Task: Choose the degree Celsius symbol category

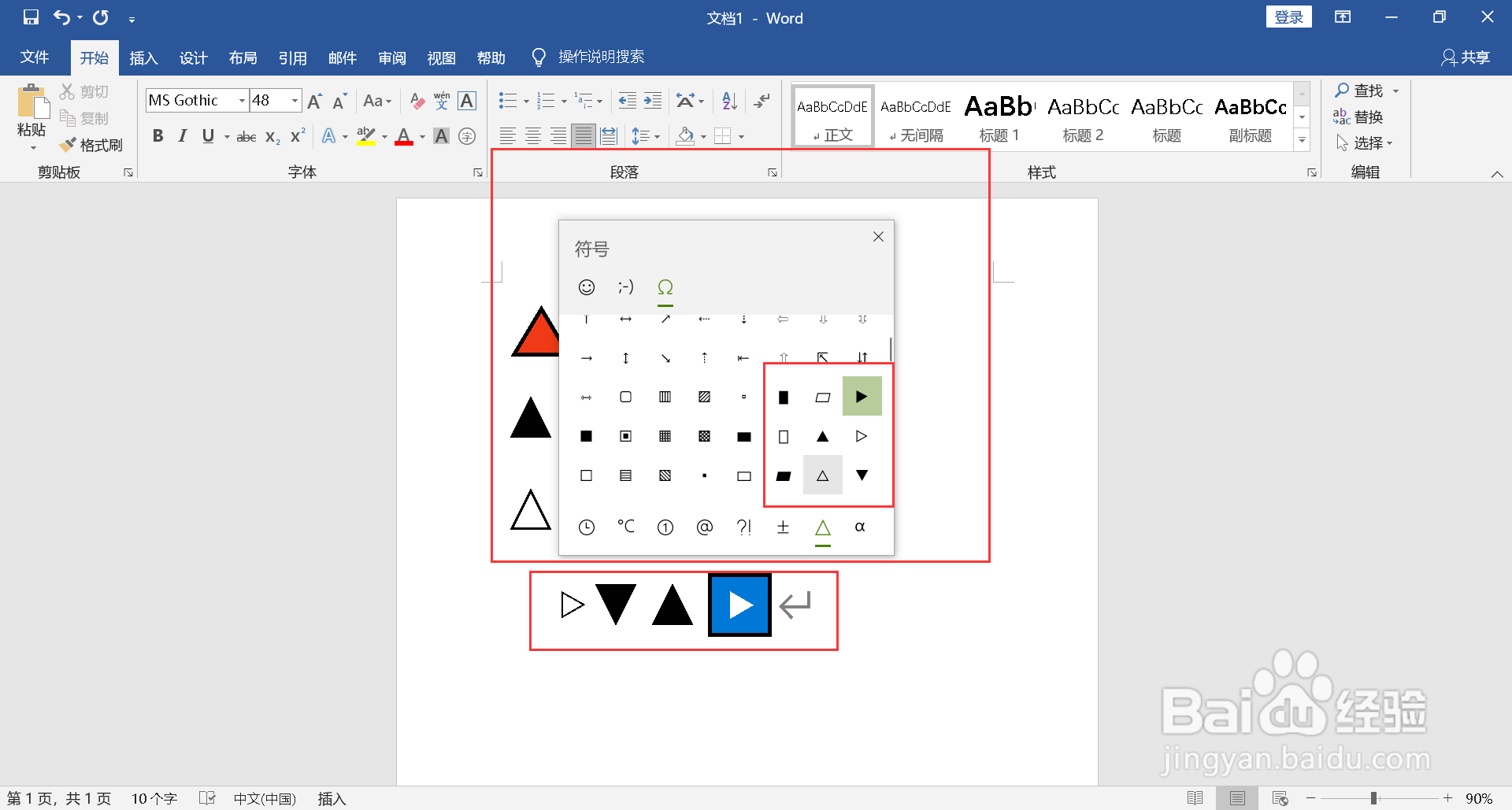Action: (626, 527)
